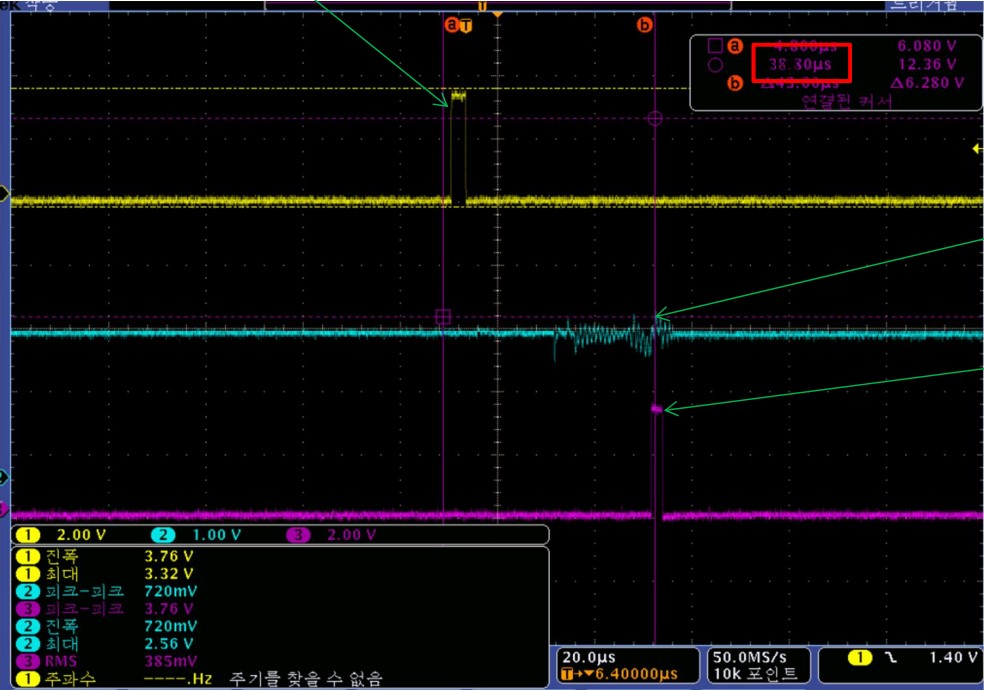The height and width of the screenshot is (690, 984).
Task: Click the RMS measurement label
Action: tap(61, 661)
